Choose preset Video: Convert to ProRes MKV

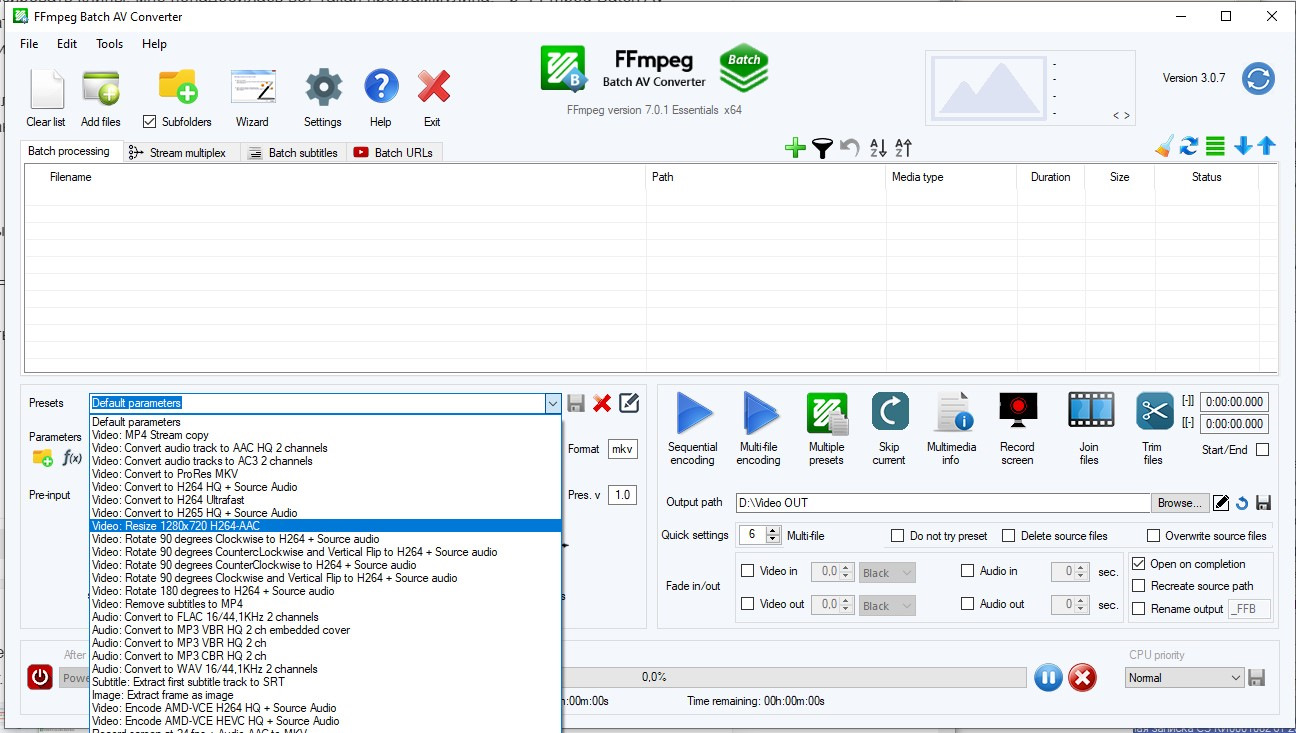(326, 474)
